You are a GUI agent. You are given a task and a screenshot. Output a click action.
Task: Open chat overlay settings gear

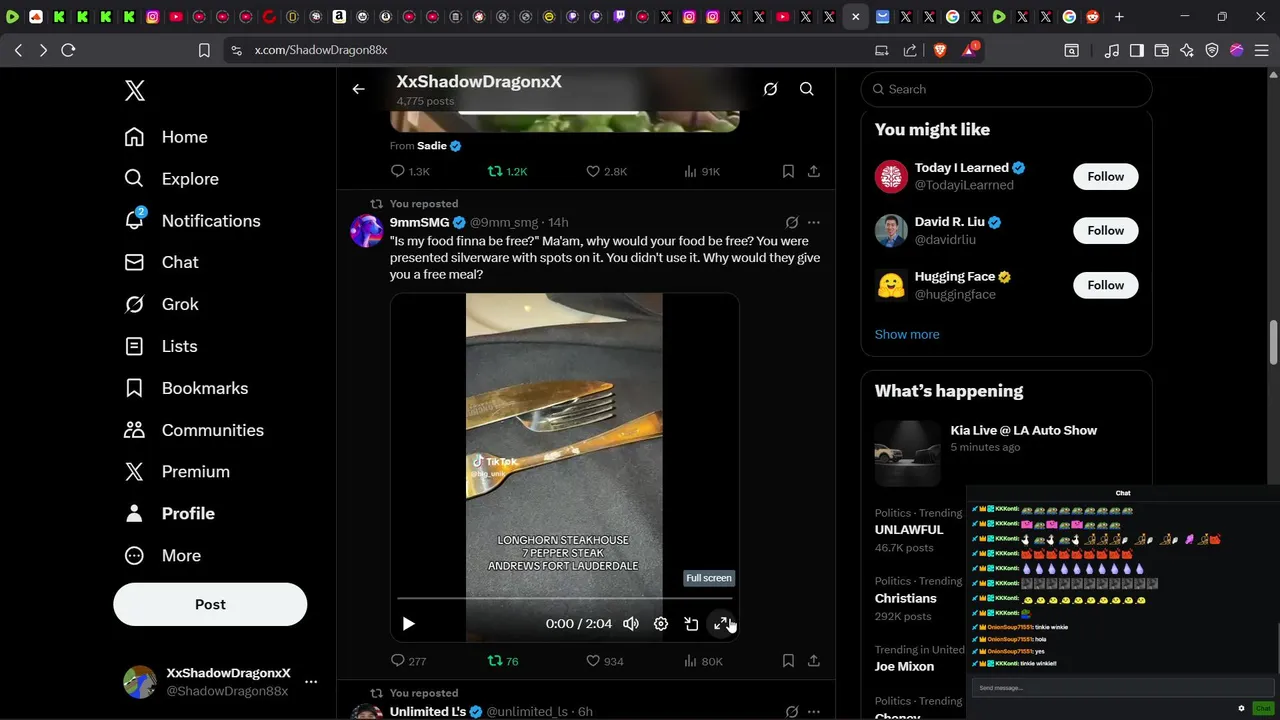pos(1241,708)
